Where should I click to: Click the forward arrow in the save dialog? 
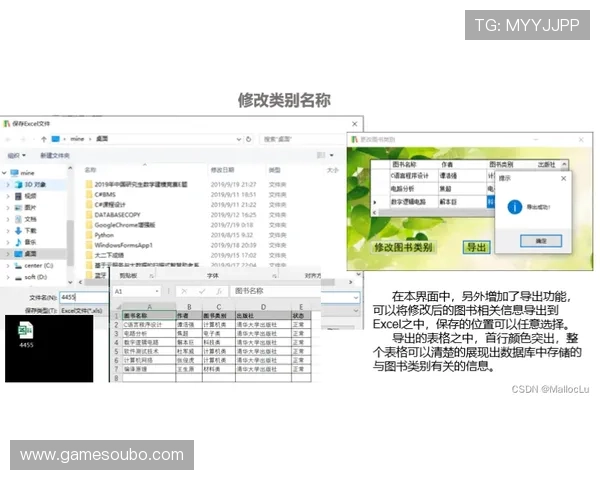click(x=23, y=139)
